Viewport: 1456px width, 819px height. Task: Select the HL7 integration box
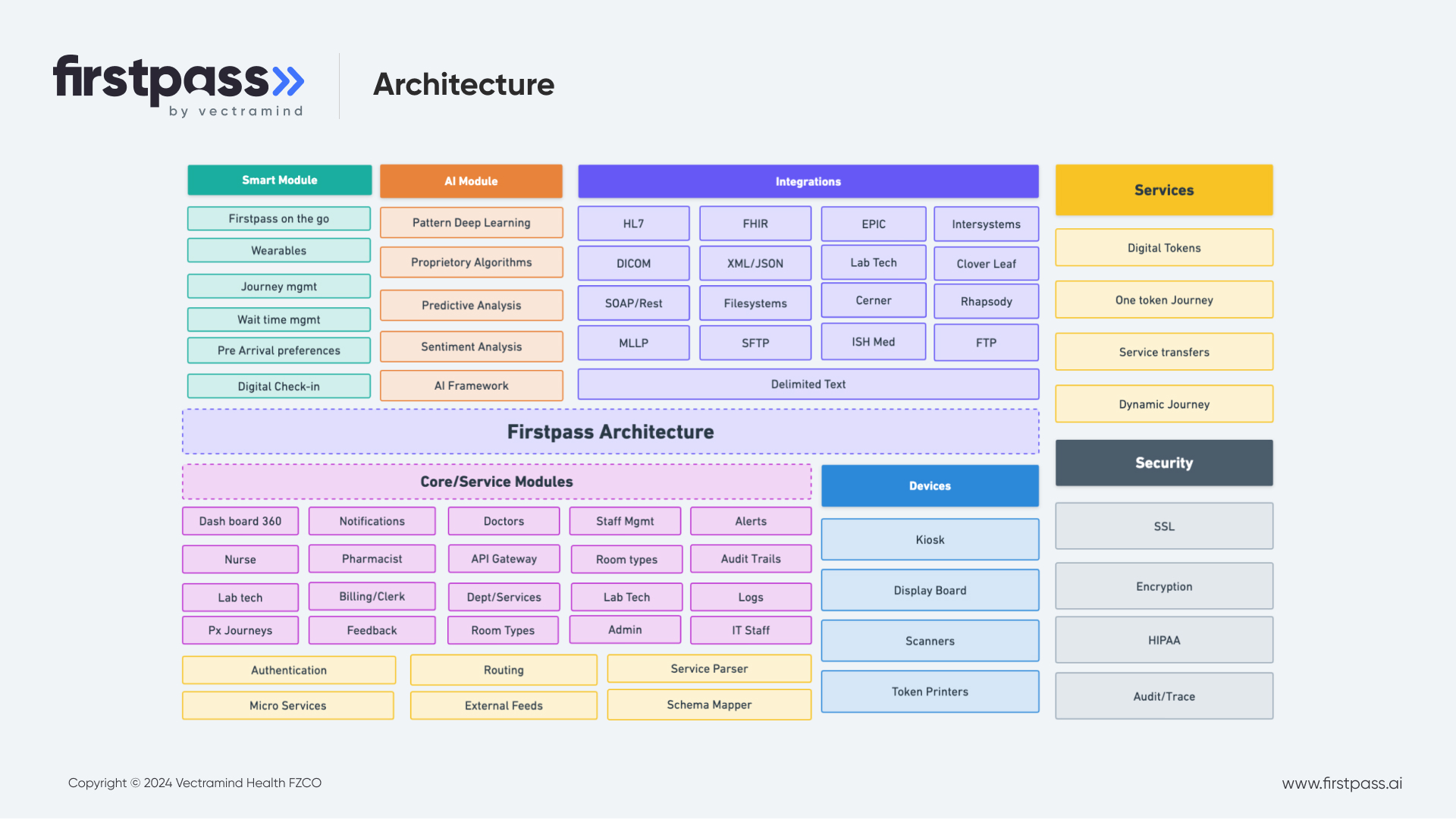[633, 224]
